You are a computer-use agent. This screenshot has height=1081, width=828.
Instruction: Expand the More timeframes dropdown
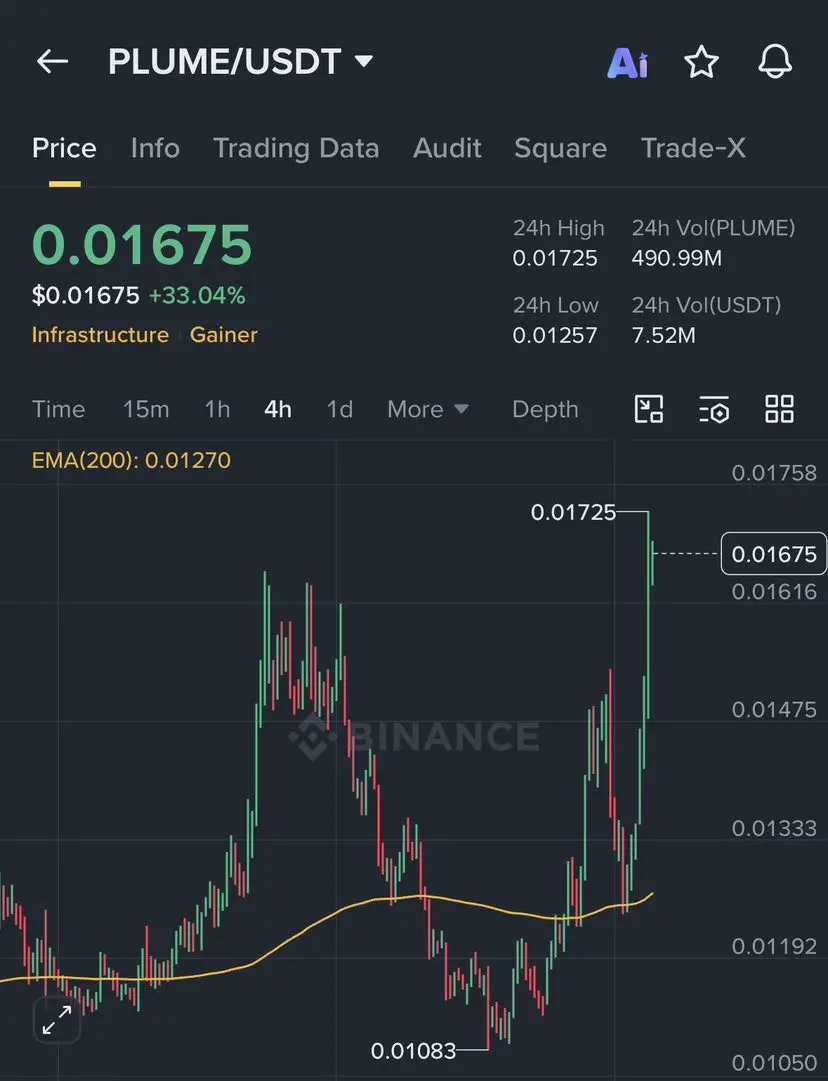(x=427, y=409)
